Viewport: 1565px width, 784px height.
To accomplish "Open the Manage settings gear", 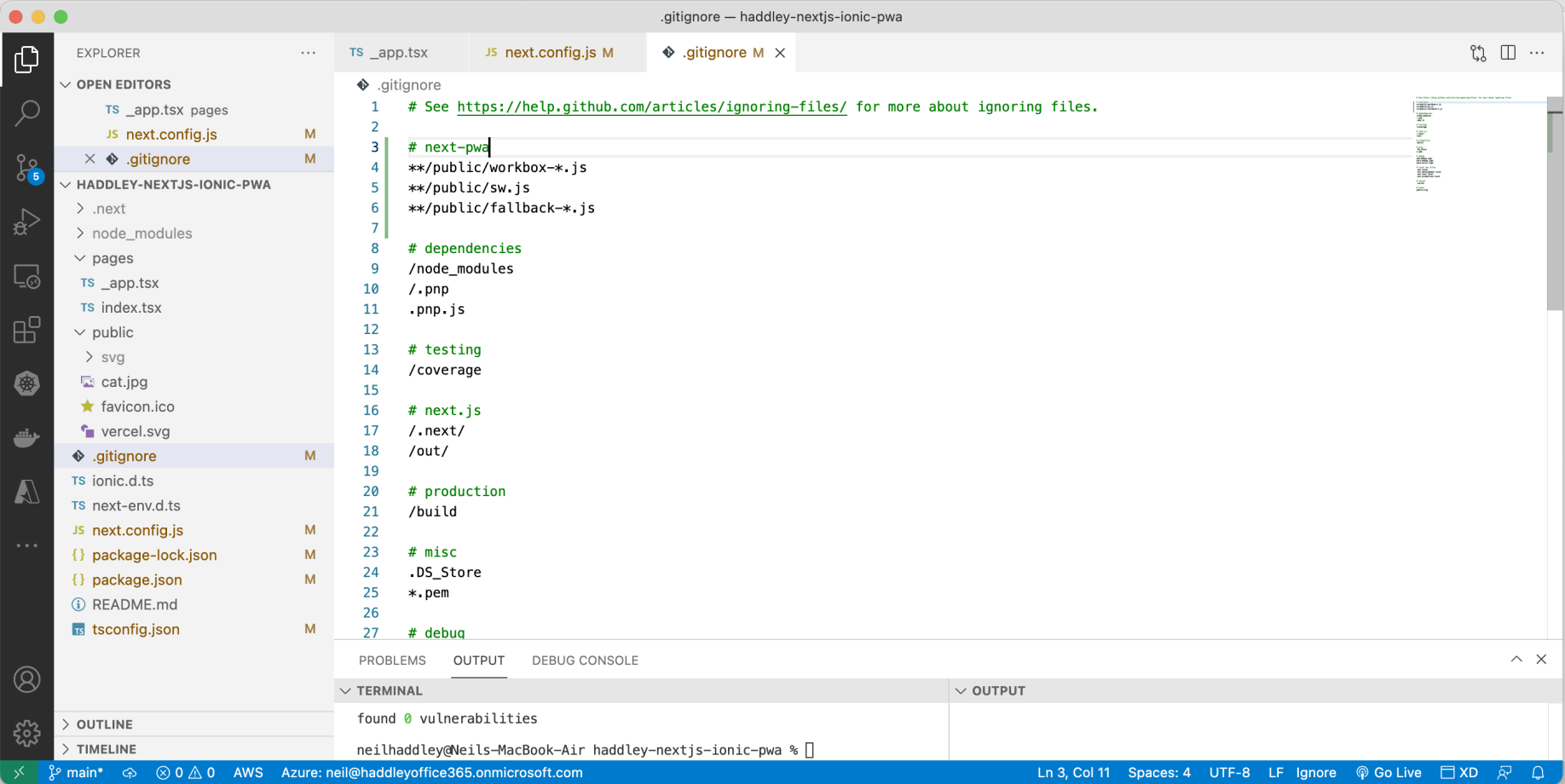I will coord(27,733).
